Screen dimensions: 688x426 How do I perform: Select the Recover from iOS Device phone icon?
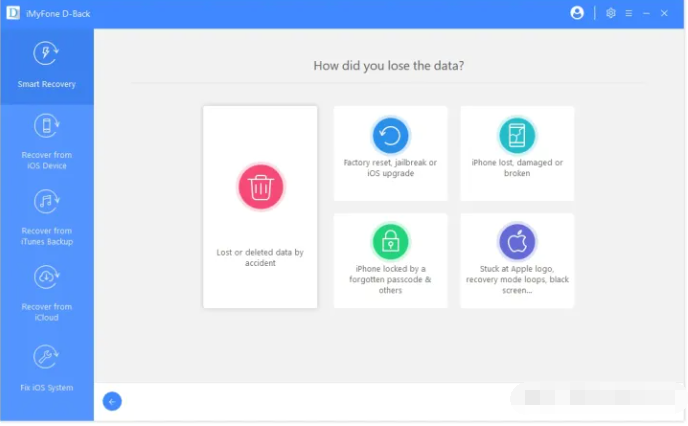[x=46, y=125]
